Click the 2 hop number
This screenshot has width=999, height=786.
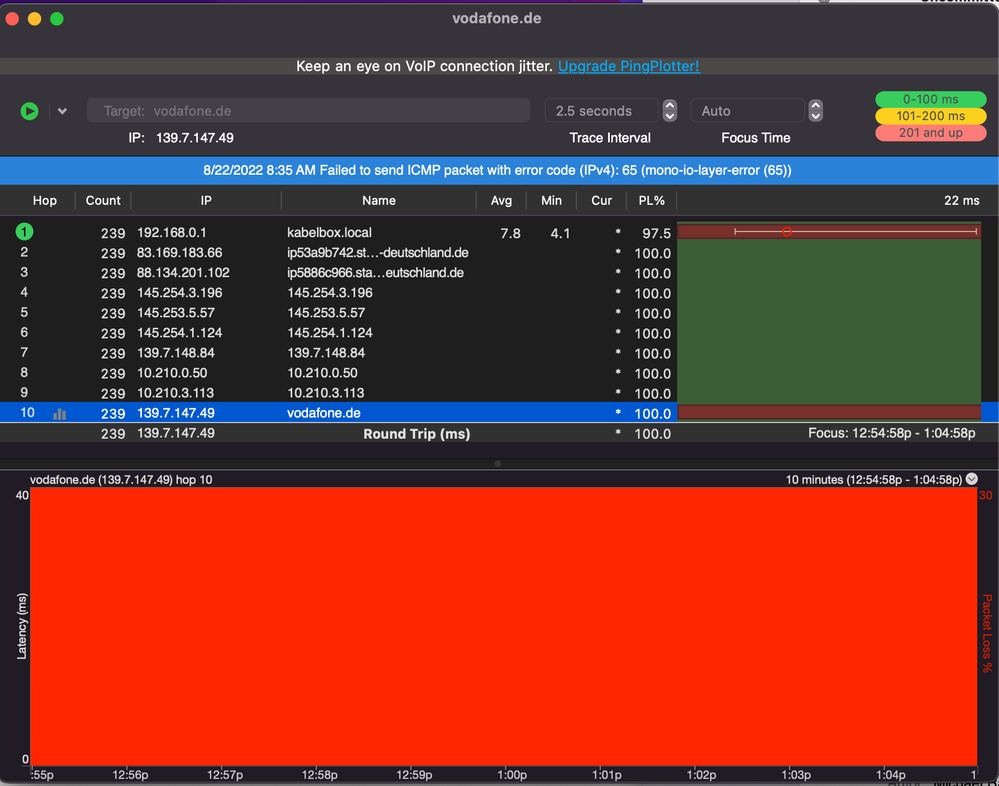[x=24, y=252]
